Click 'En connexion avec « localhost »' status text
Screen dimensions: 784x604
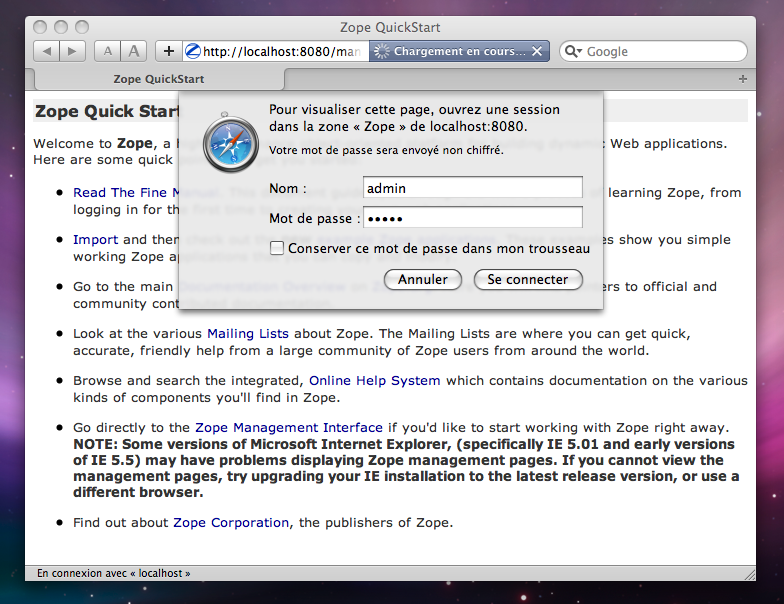point(114,573)
